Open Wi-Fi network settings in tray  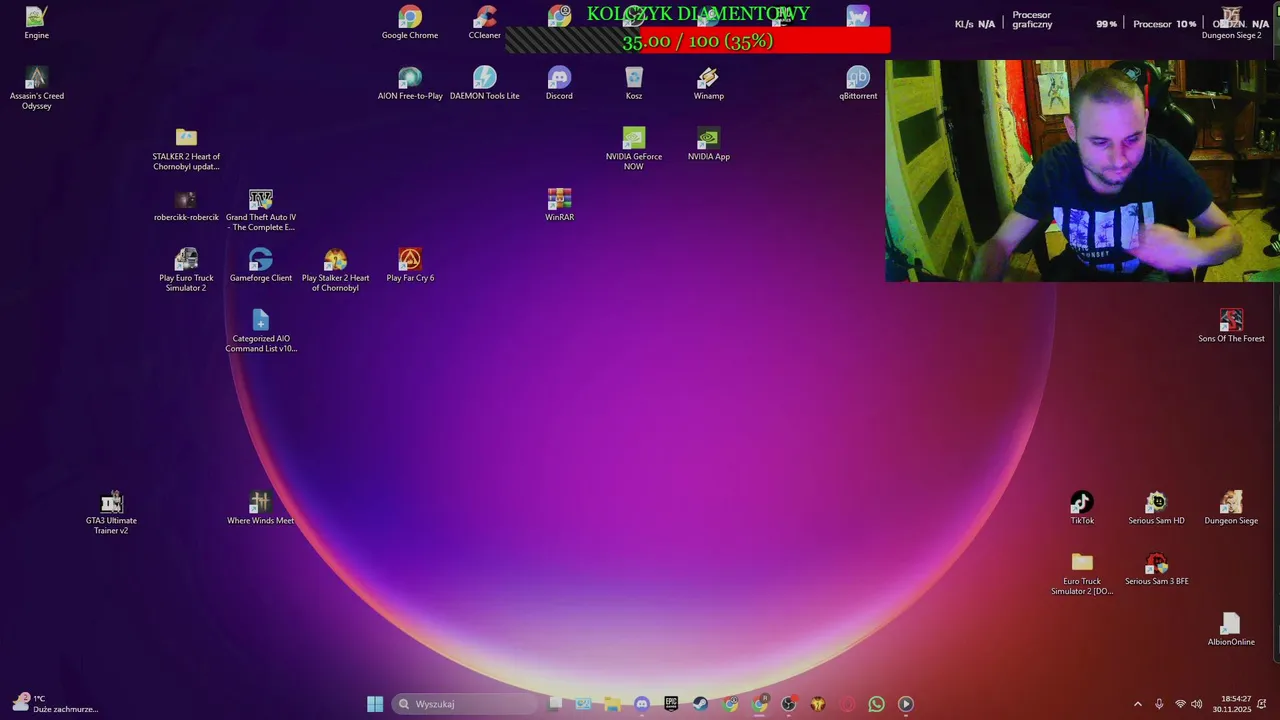(x=1180, y=704)
